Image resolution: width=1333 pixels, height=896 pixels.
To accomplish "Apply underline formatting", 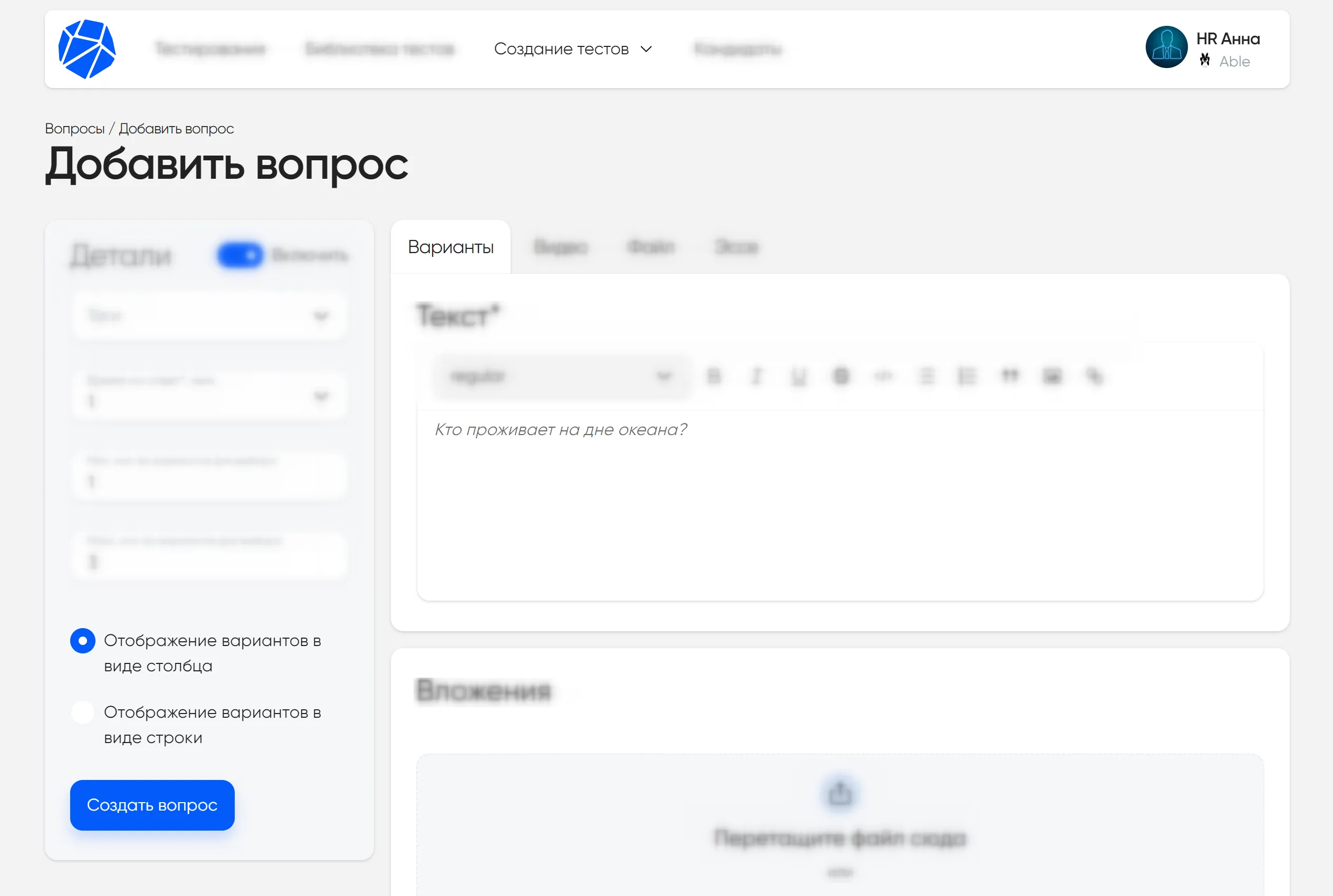I will pyautogui.click(x=798, y=376).
